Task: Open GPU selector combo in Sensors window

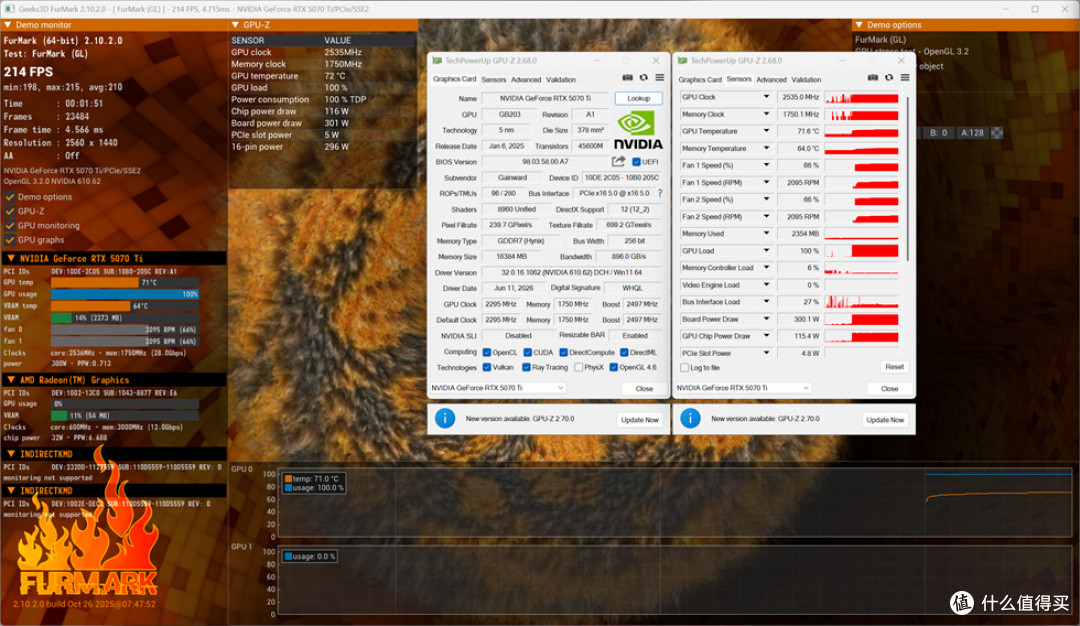Action: tap(742, 388)
